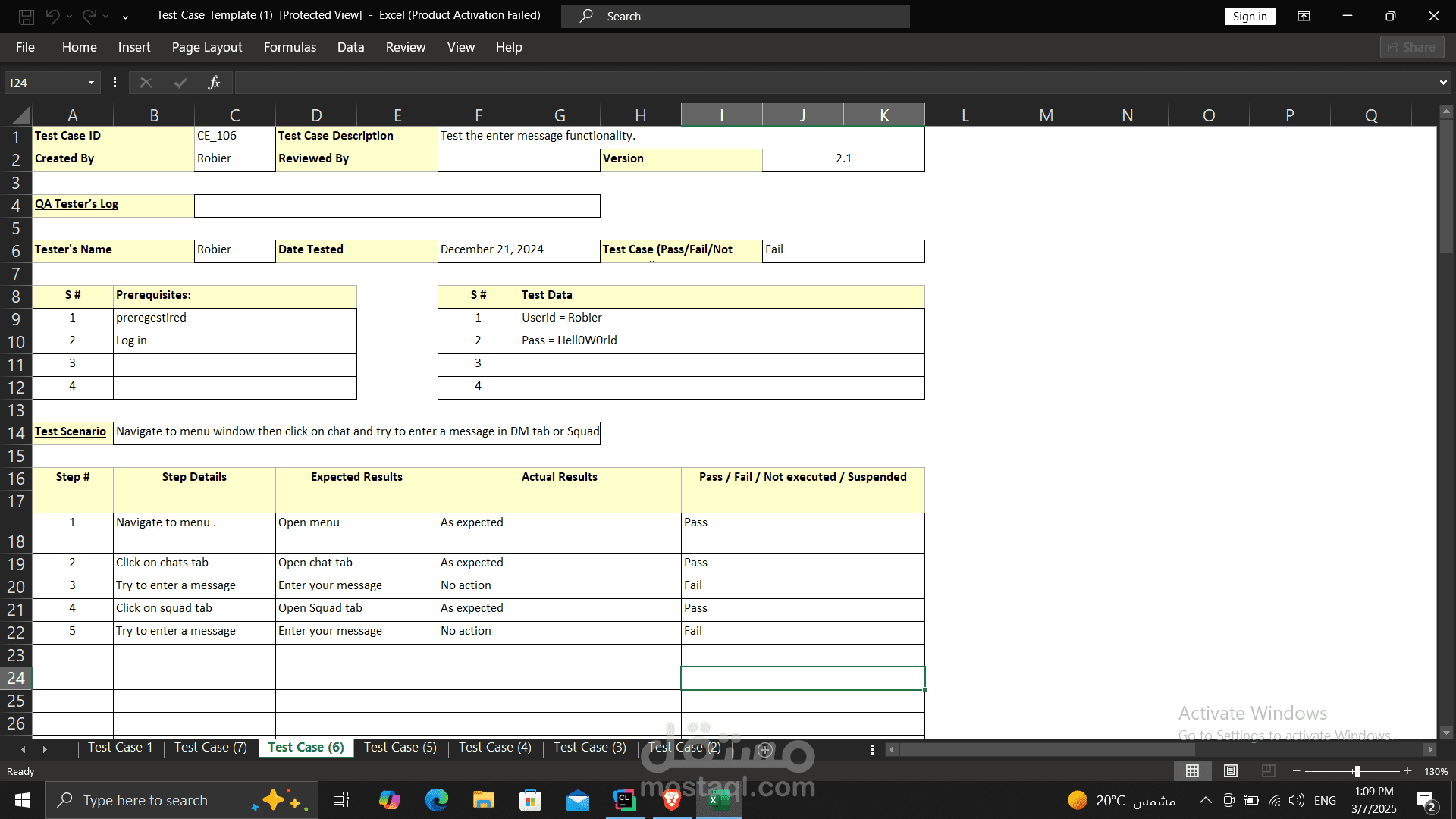Viewport: 1456px width, 819px height.
Task: Add a new sheet with plus icon
Action: coord(765,750)
